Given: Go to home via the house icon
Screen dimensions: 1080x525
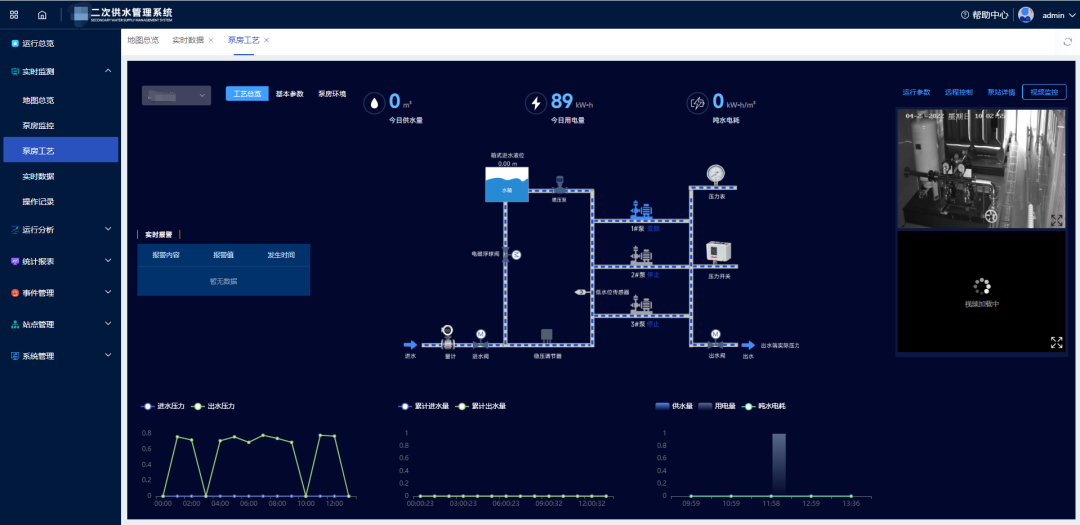Looking at the screenshot, I should point(42,14).
